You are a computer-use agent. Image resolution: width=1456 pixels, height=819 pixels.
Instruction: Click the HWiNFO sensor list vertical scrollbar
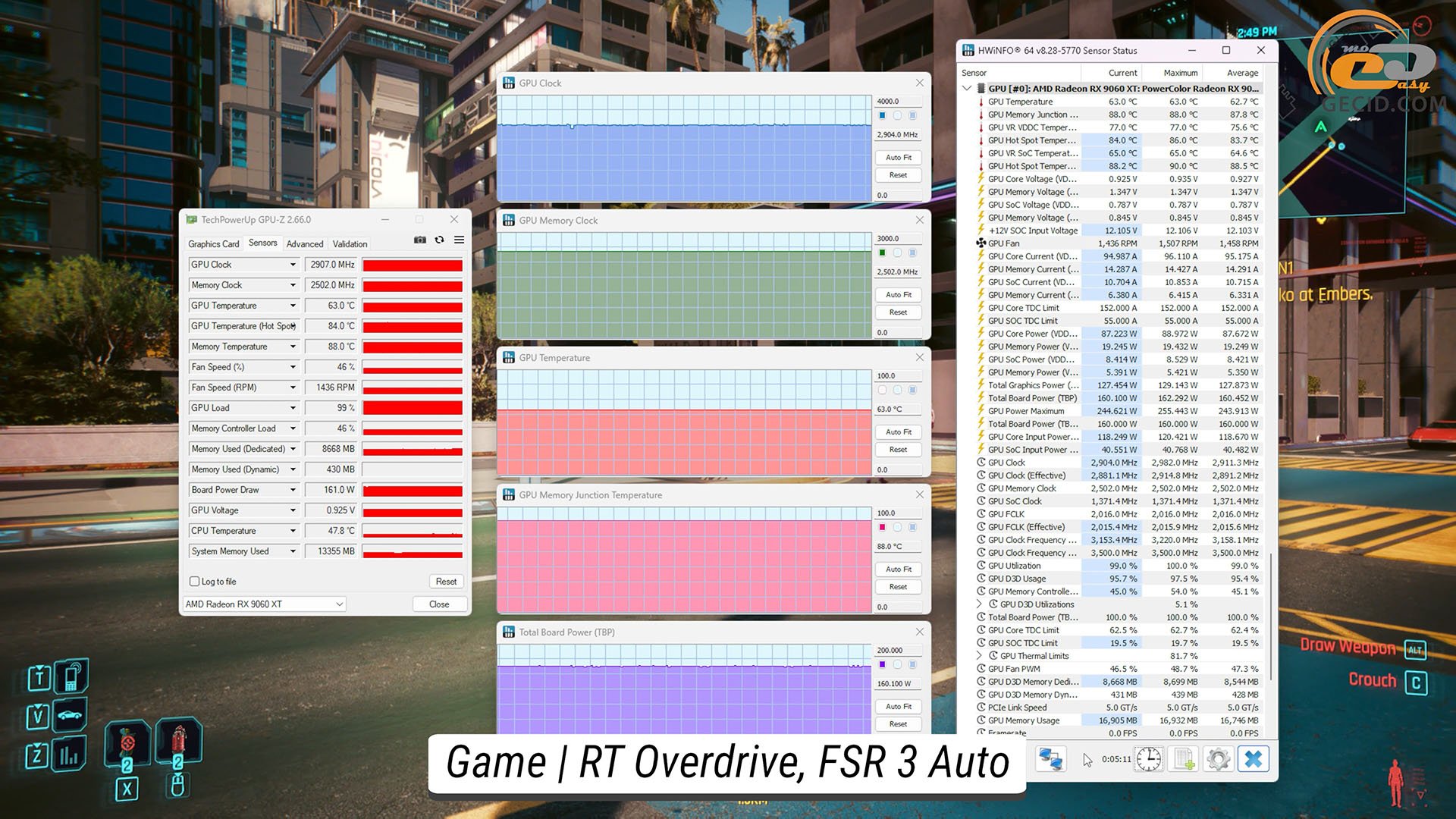(x=1270, y=616)
